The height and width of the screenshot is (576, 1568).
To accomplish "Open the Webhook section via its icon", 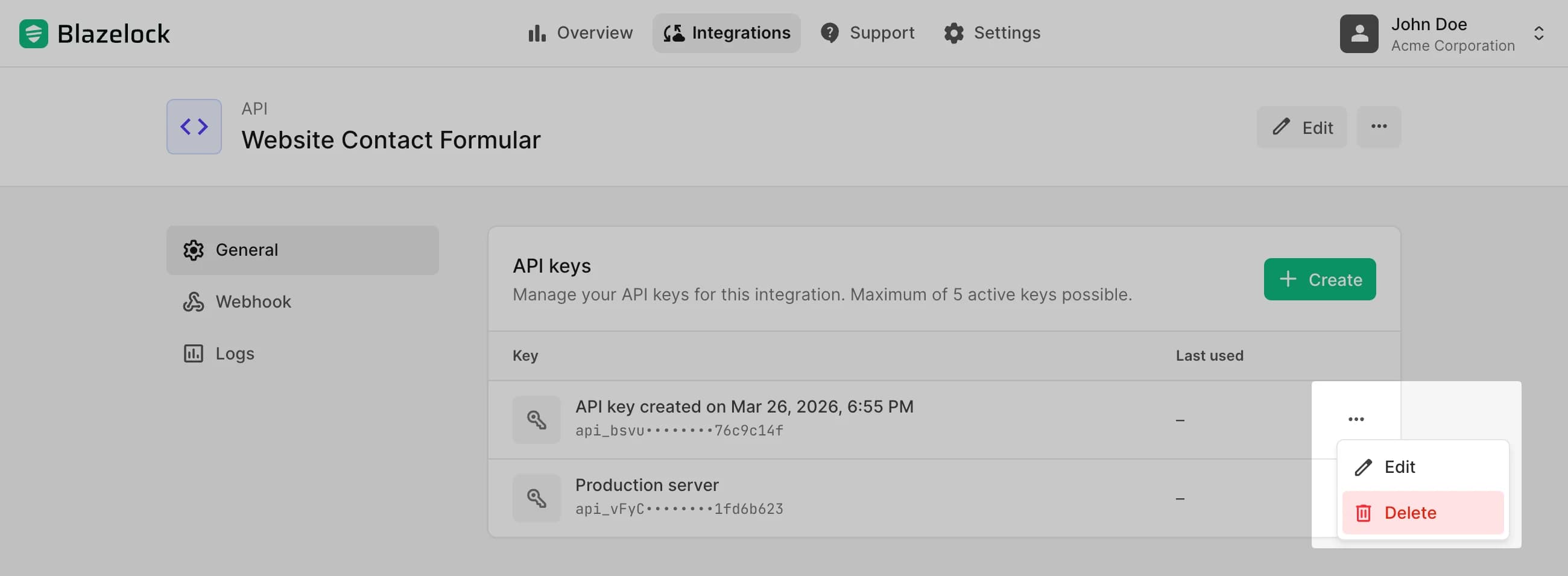I will [193, 302].
